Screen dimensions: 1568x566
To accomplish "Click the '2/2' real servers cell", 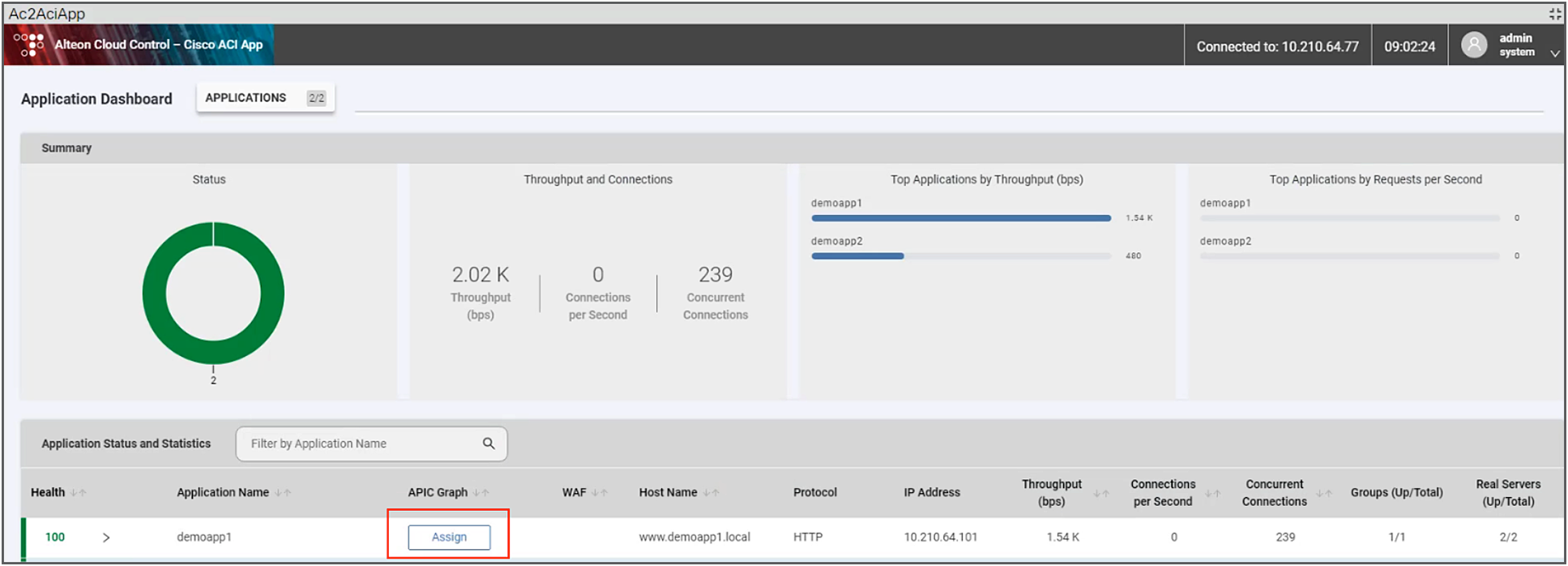I will tap(1508, 537).
